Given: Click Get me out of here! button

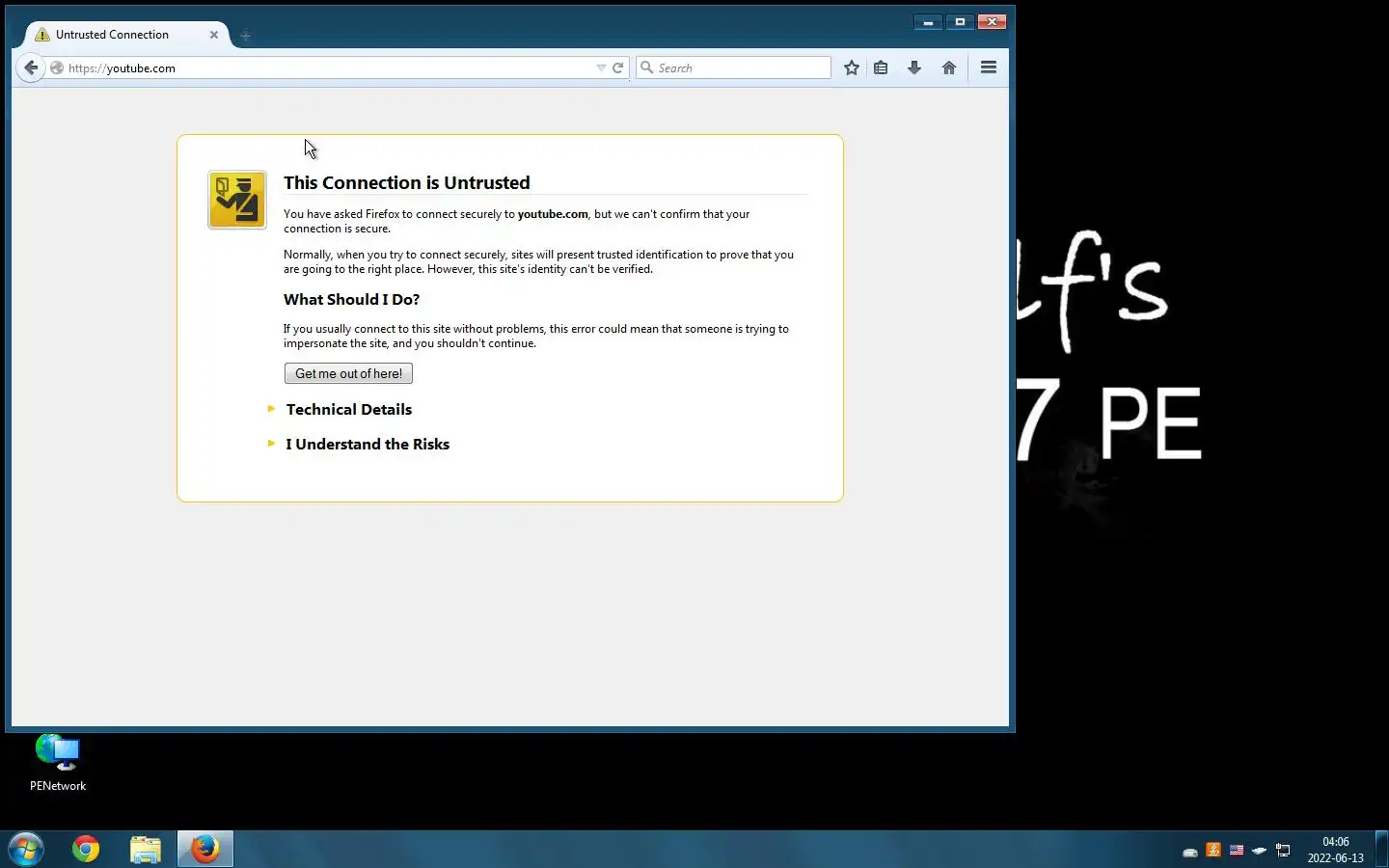Looking at the screenshot, I should coord(348,373).
